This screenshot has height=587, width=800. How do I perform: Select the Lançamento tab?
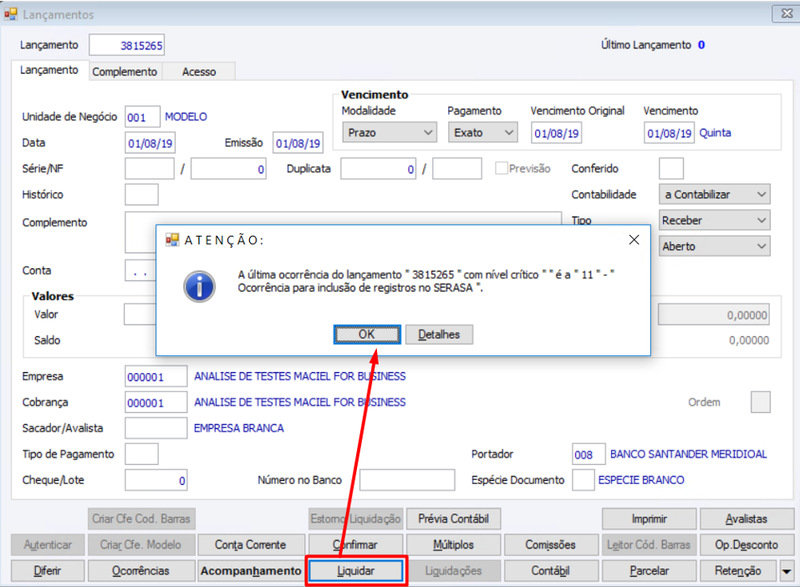(49, 70)
